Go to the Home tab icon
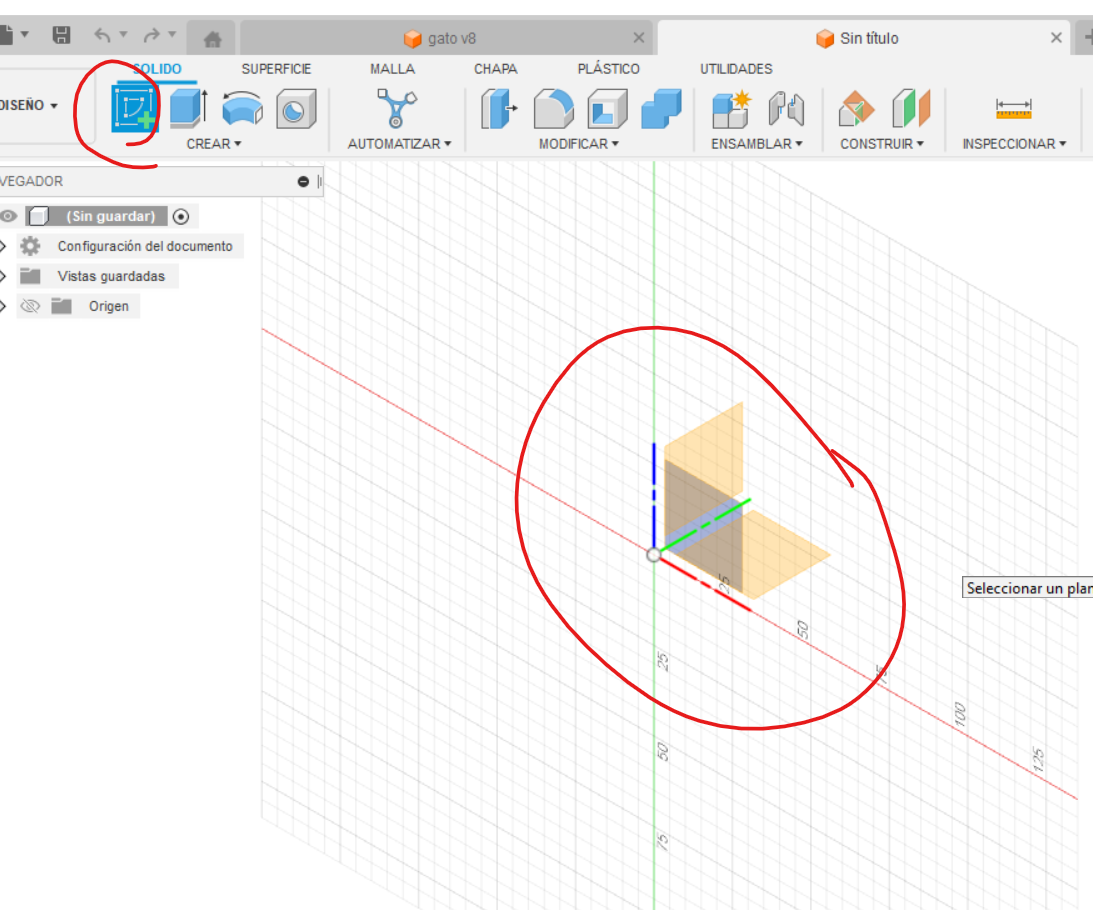1093x910 pixels. coord(213,39)
